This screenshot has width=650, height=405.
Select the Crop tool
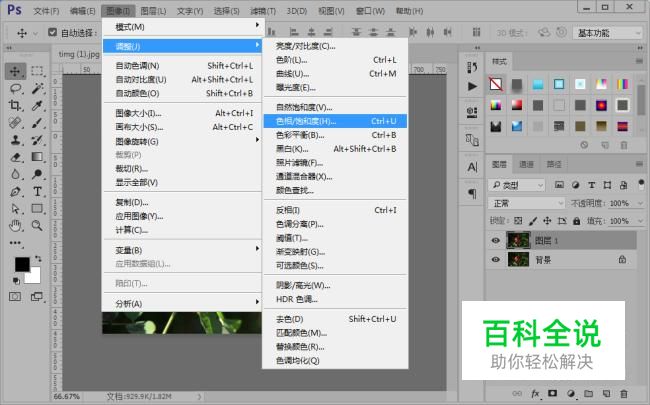[15, 106]
